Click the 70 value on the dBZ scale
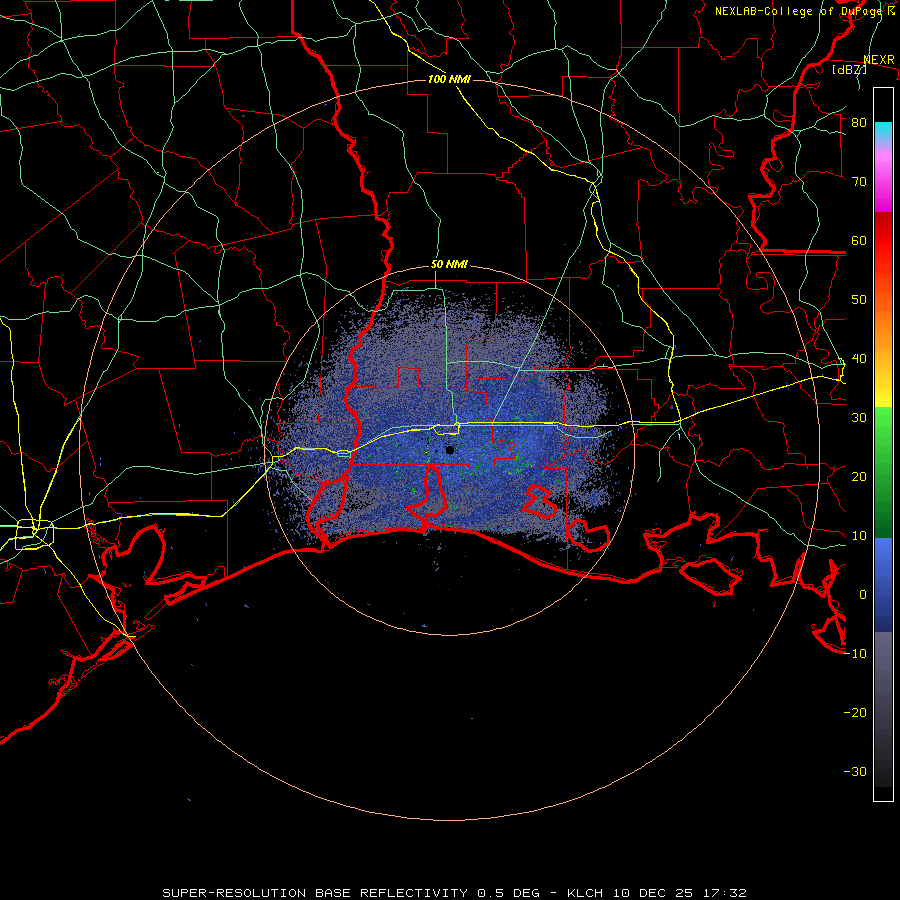The width and height of the screenshot is (900, 900). coord(859,181)
